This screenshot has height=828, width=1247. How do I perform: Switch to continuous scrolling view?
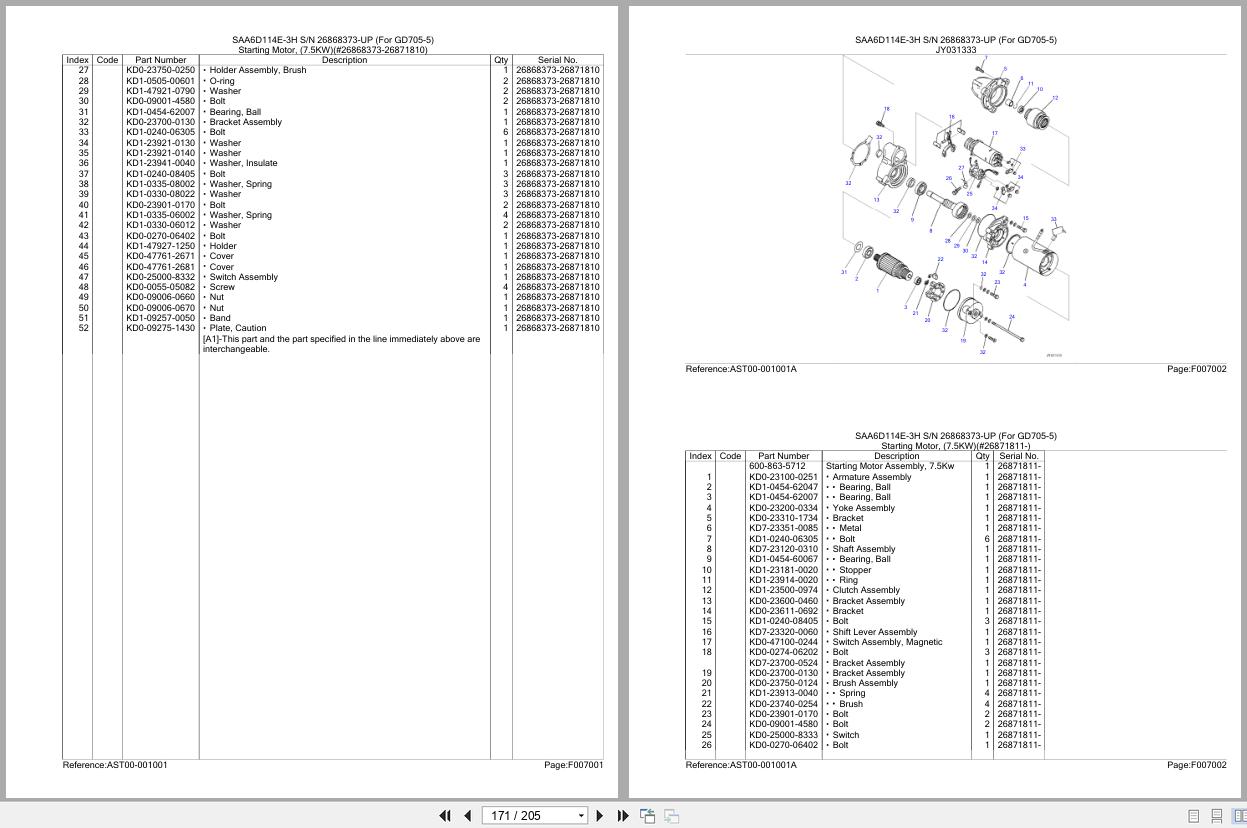click(1217, 816)
